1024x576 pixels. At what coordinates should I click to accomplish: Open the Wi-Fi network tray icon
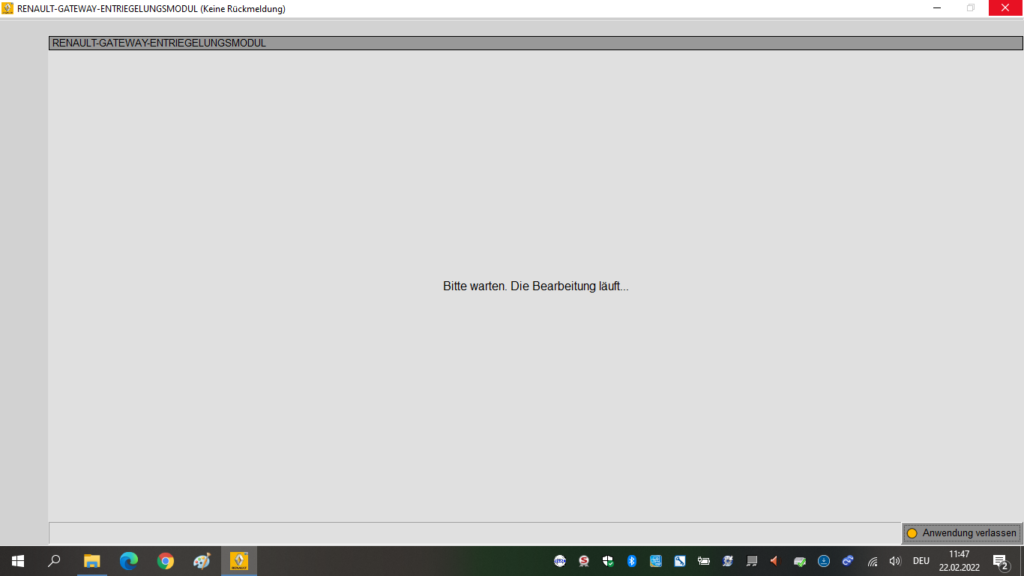coord(872,561)
